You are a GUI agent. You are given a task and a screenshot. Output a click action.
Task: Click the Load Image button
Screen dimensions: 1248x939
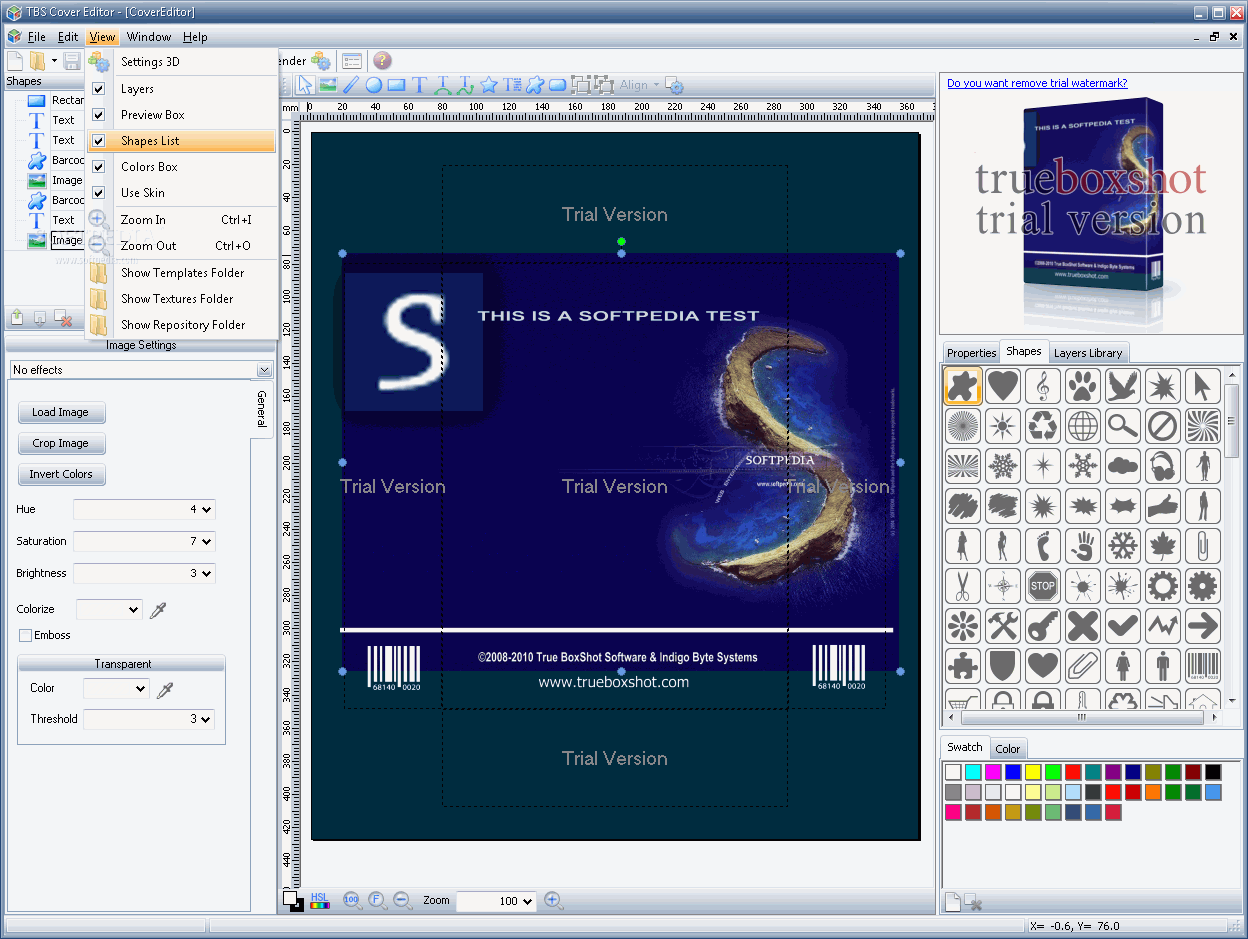point(61,412)
